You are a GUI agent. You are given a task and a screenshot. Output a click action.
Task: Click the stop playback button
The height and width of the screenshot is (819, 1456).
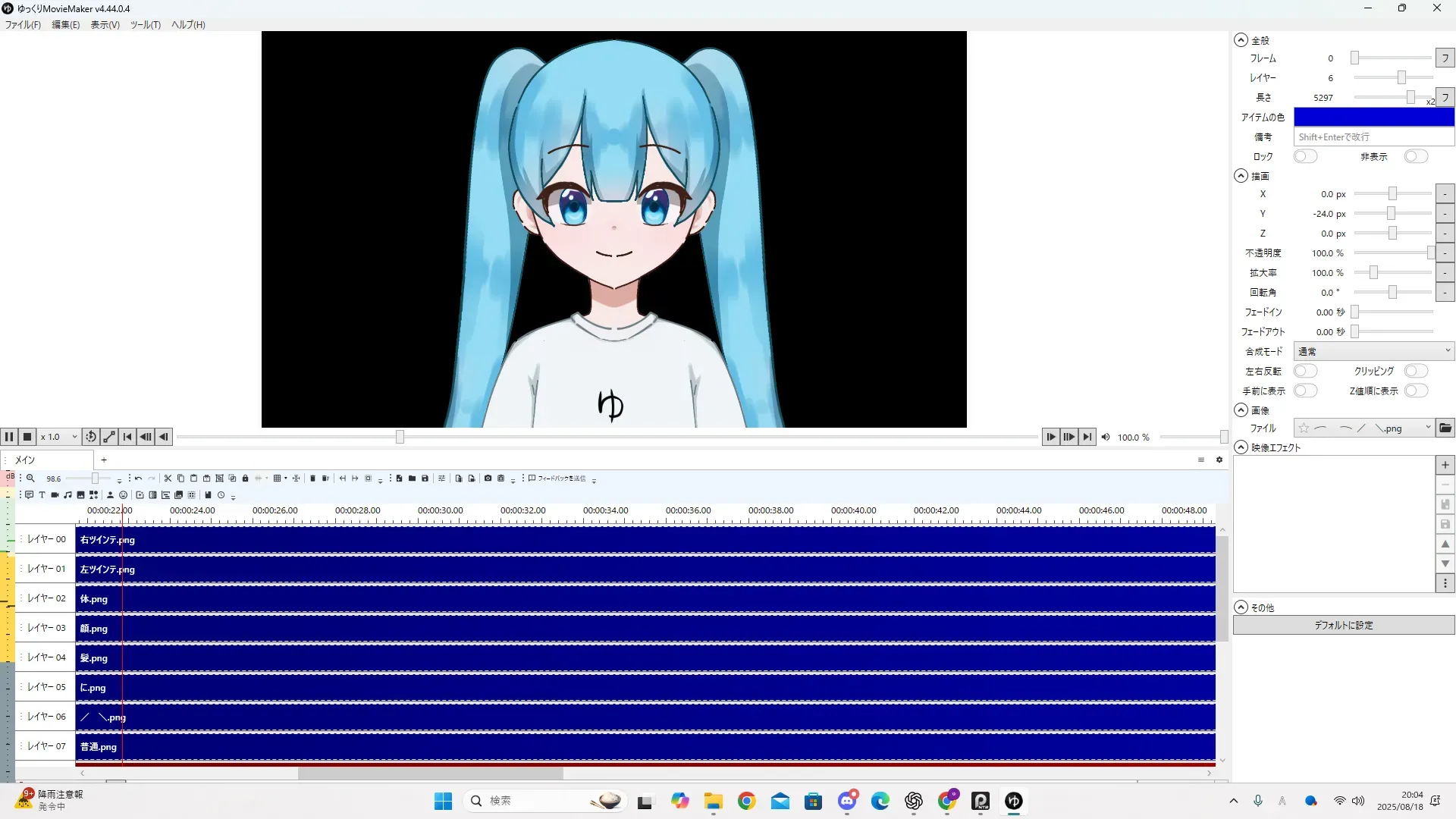coord(27,437)
